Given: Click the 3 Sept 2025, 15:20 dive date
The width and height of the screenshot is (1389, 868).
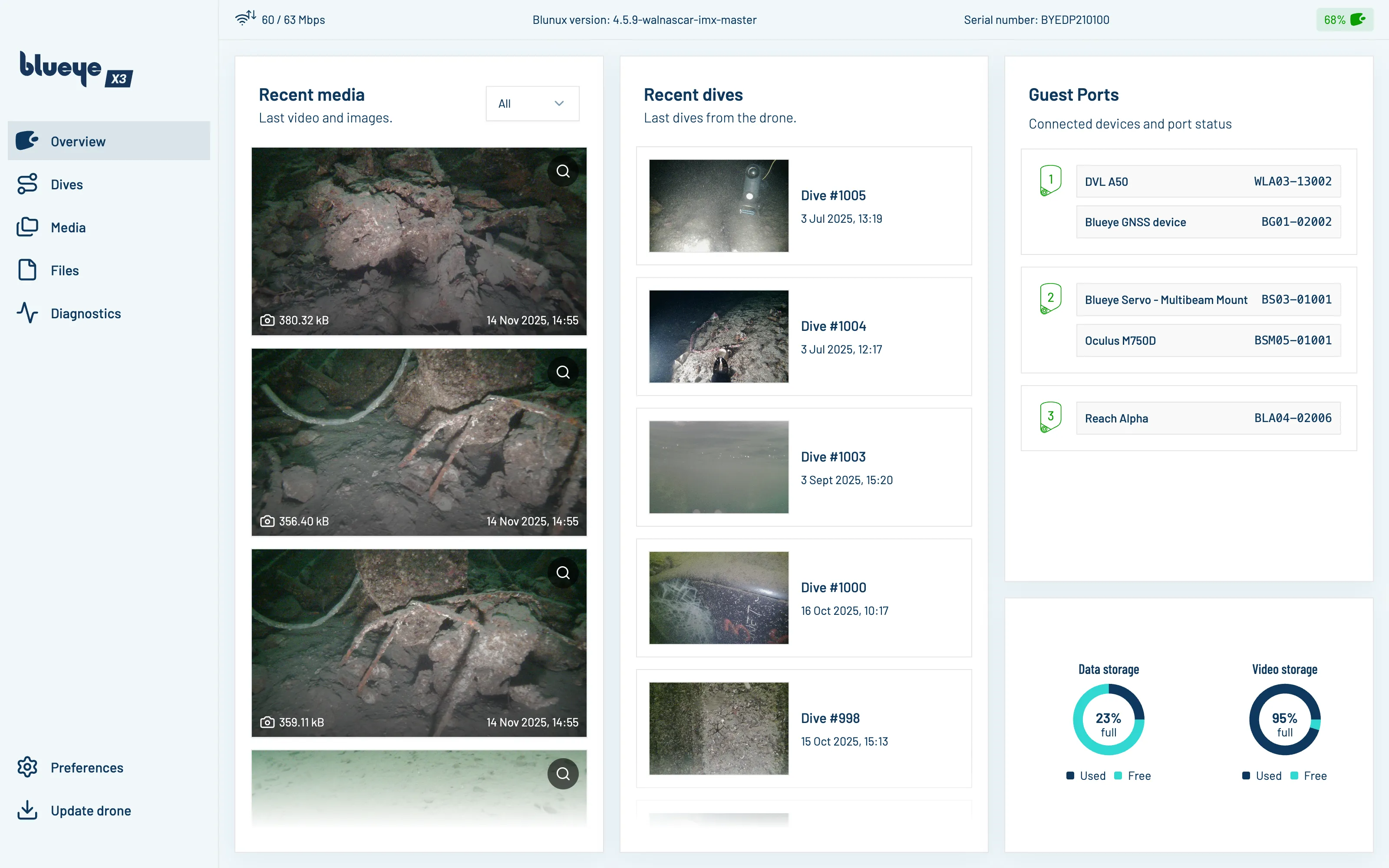Looking at the screenshot, I should click(847, 480).
